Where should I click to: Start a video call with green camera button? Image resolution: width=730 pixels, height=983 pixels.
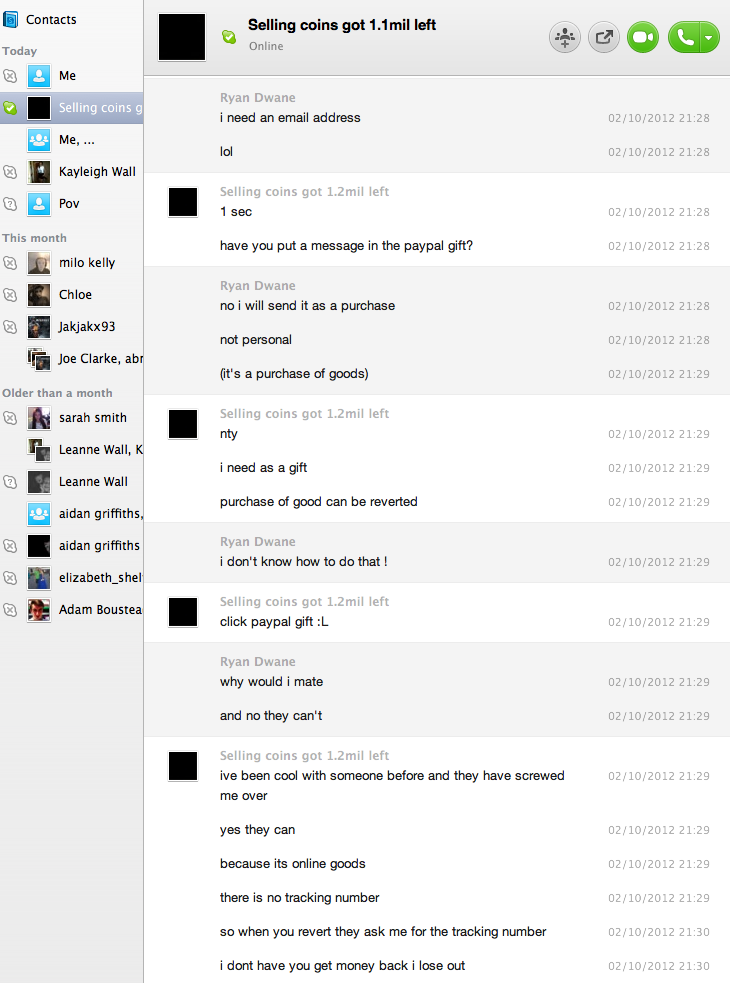643,38
